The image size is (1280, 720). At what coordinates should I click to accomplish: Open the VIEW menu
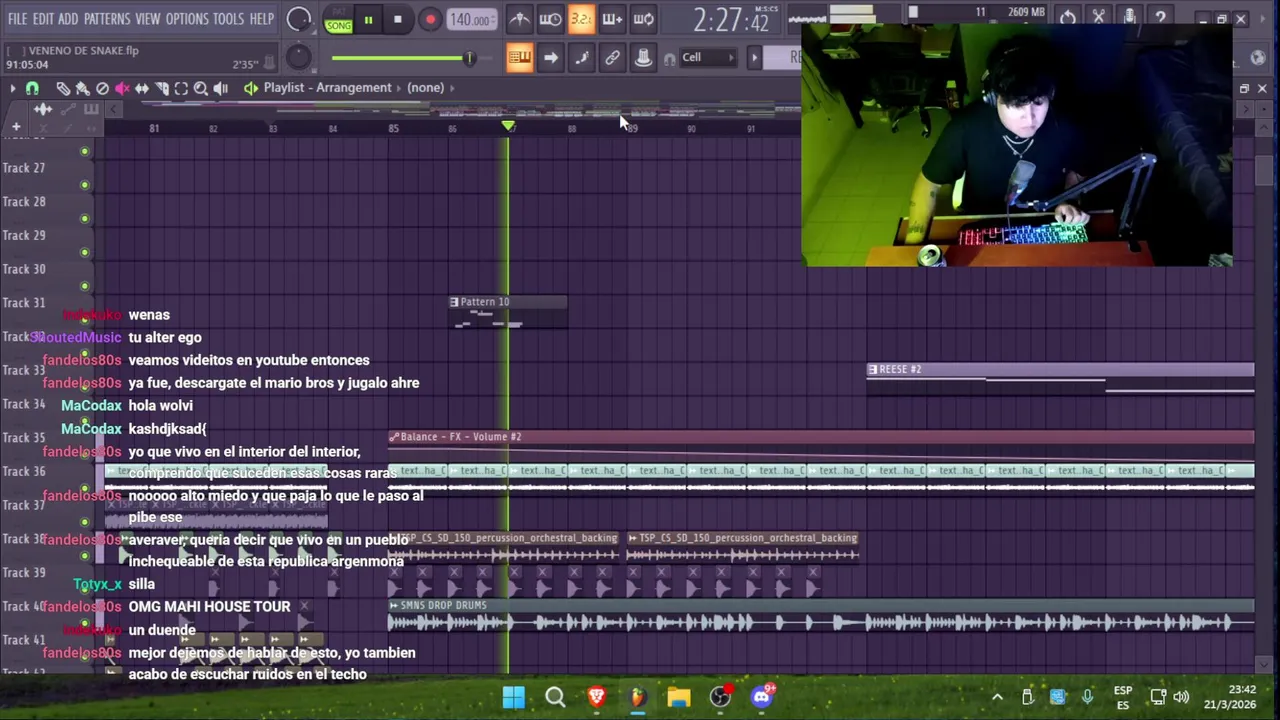pos(148,19)
